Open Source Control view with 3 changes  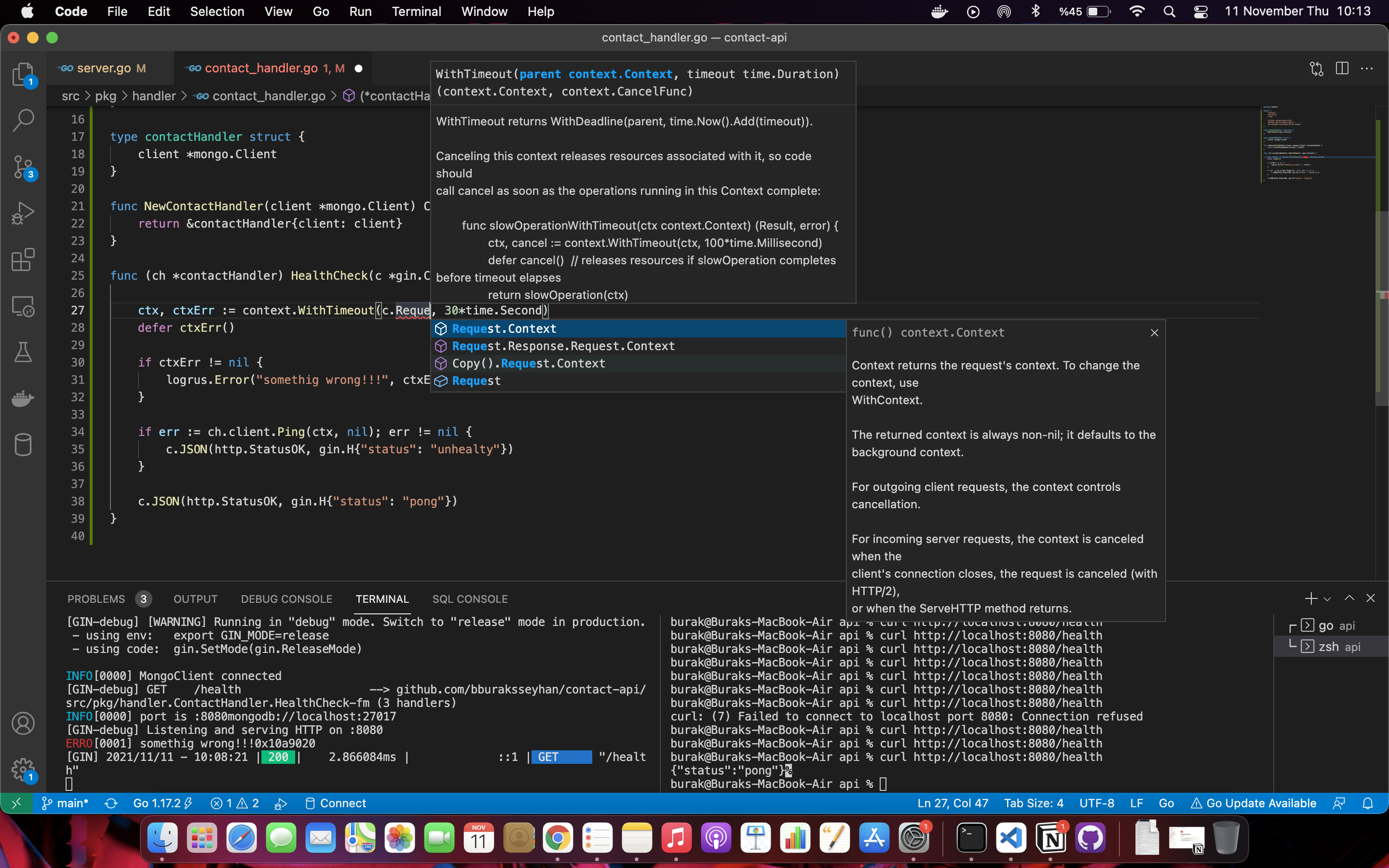[23, 166]
